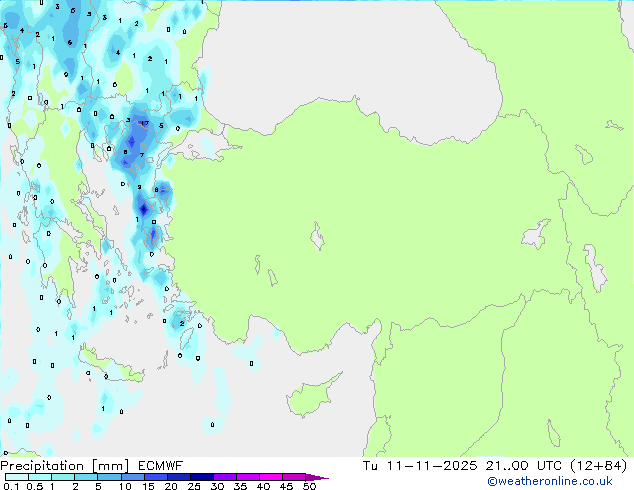Pick the 15–20 mm legend color swatch
634x490 pixels.
(x=155, y=477)
